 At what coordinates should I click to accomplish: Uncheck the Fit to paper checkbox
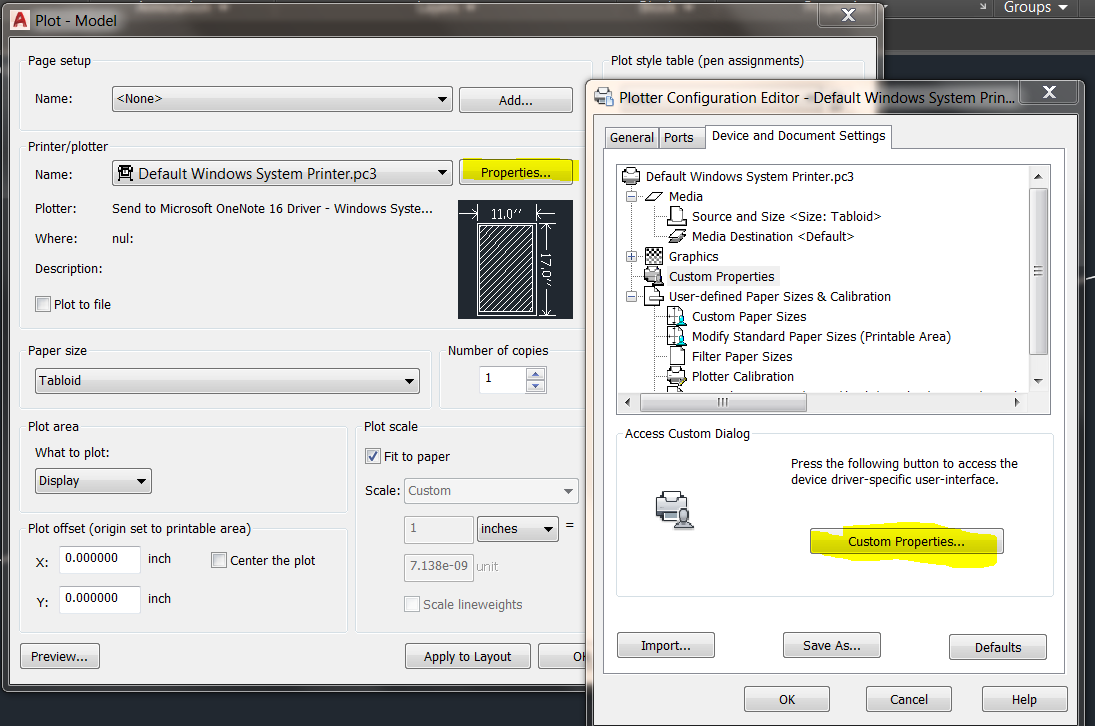pos(373,456)
